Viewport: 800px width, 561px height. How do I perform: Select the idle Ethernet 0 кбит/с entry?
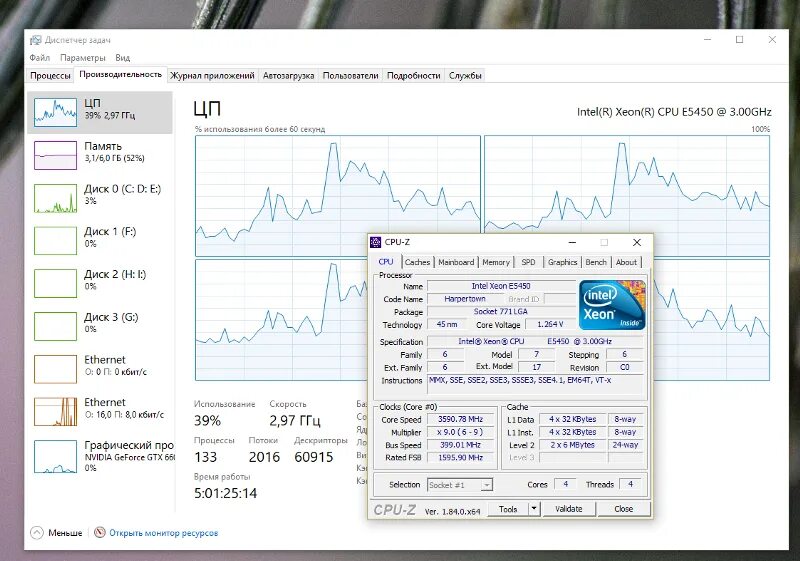coord(101,369)
